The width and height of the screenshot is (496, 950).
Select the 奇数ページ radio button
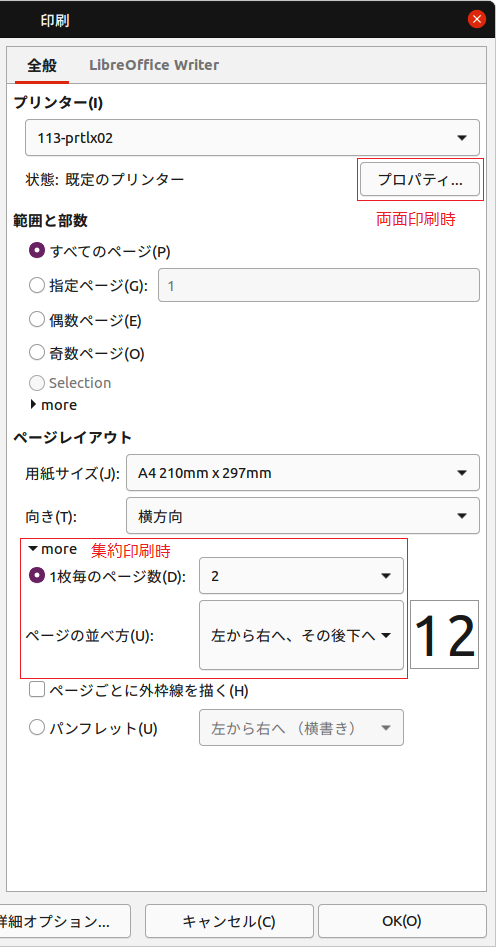[x=37, y=353]
